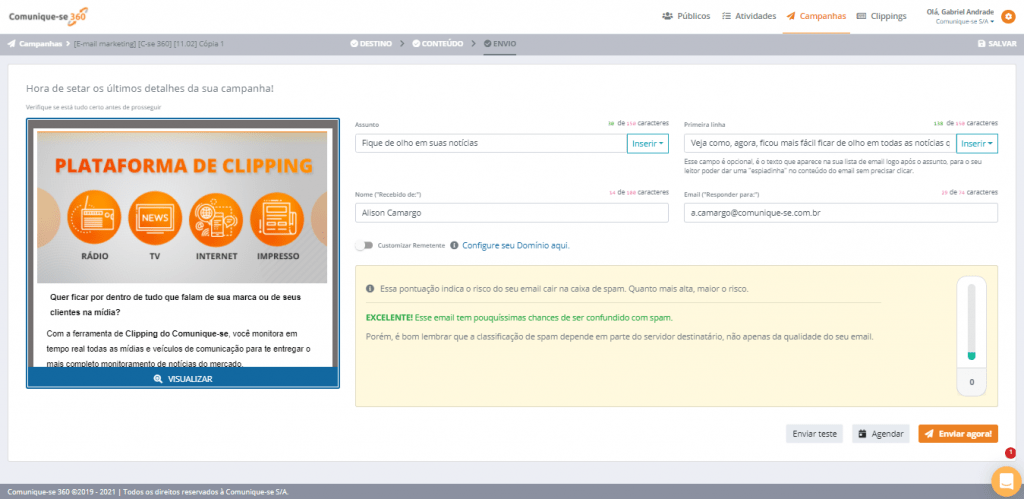
Task: Click the TV news icon in the preview
Action: point(155,218)
